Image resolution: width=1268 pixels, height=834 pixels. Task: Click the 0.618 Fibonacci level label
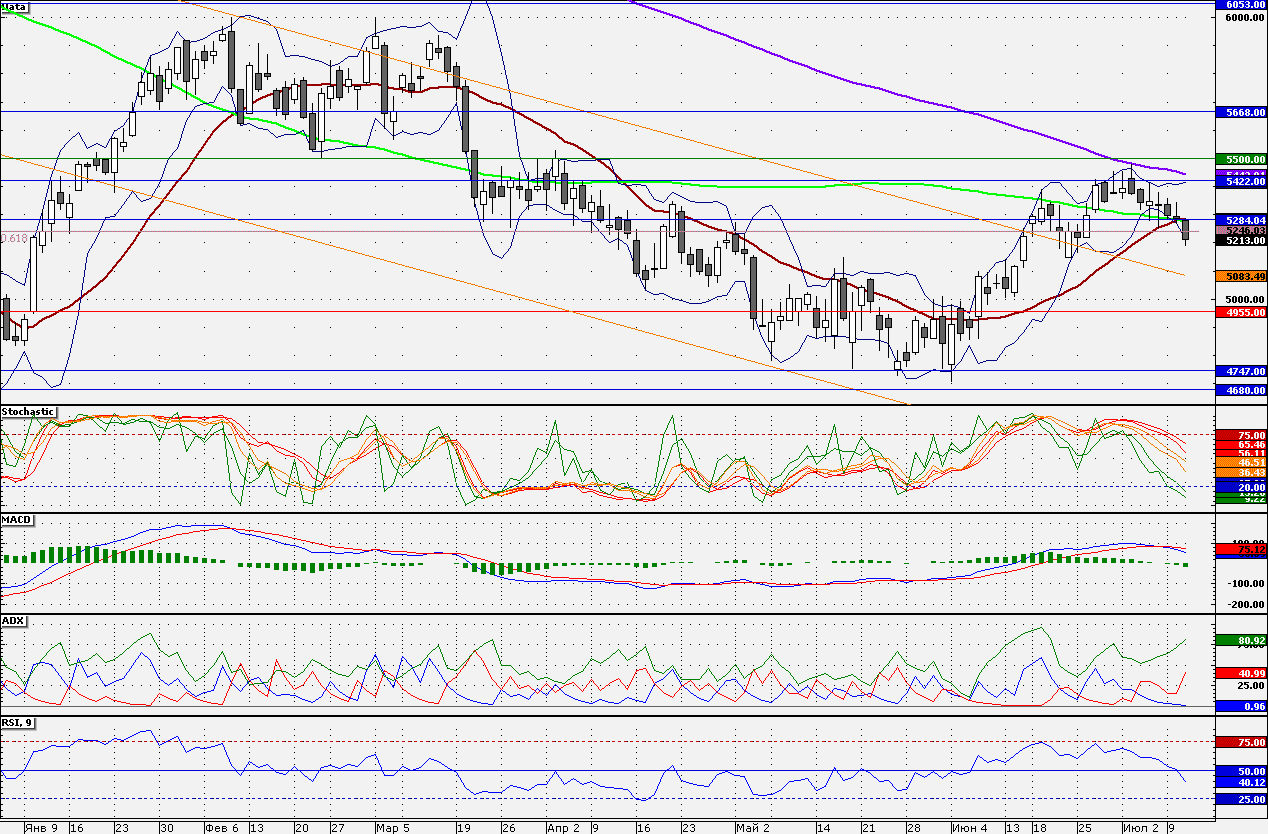14,238
